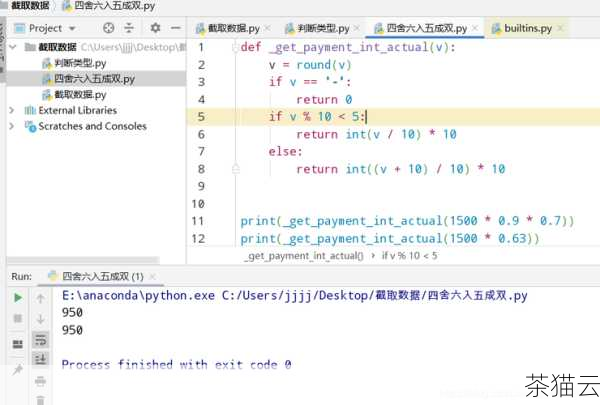Switch to the 四舍六入五成双.py editor tab

420,28
